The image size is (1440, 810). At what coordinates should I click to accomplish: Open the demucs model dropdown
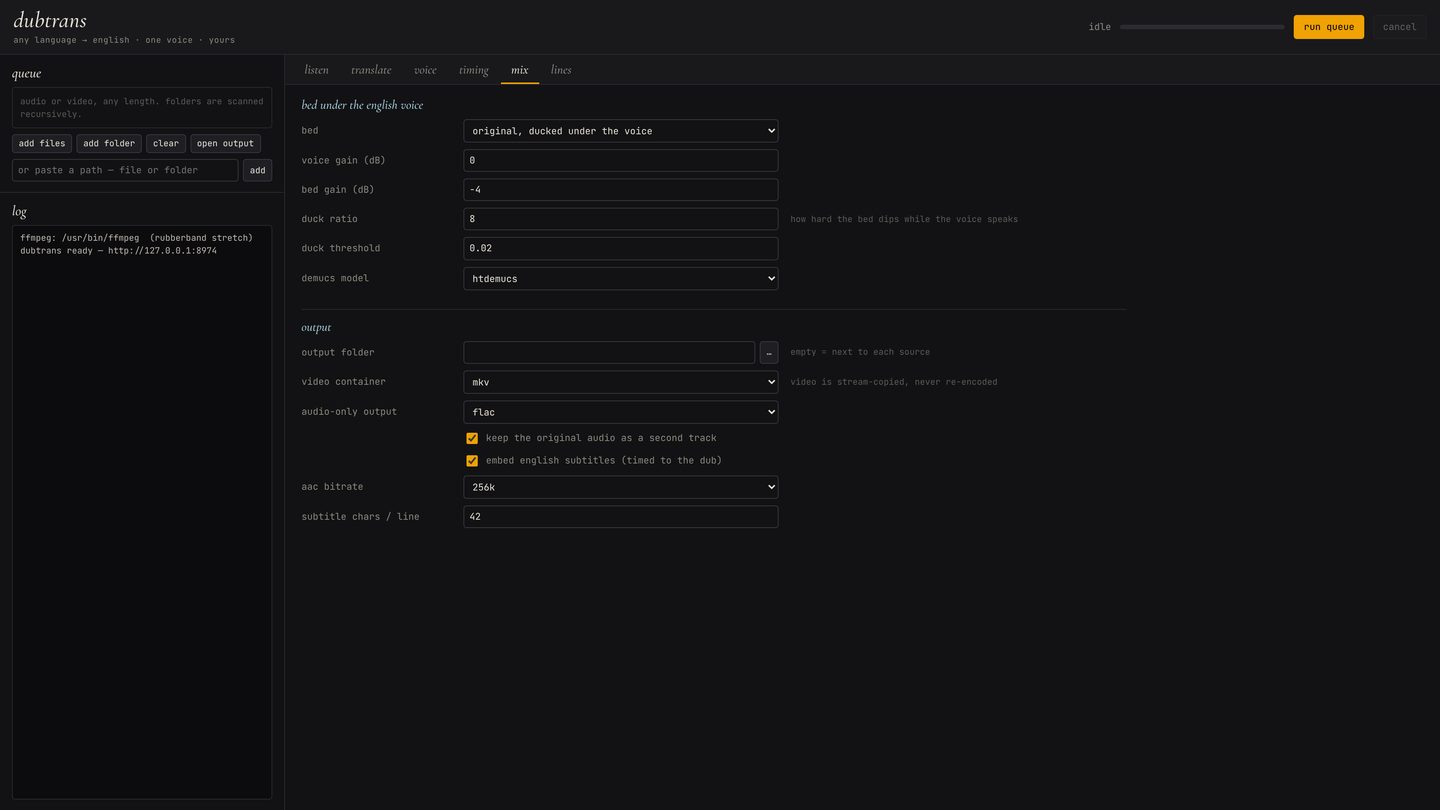point(620,279)
